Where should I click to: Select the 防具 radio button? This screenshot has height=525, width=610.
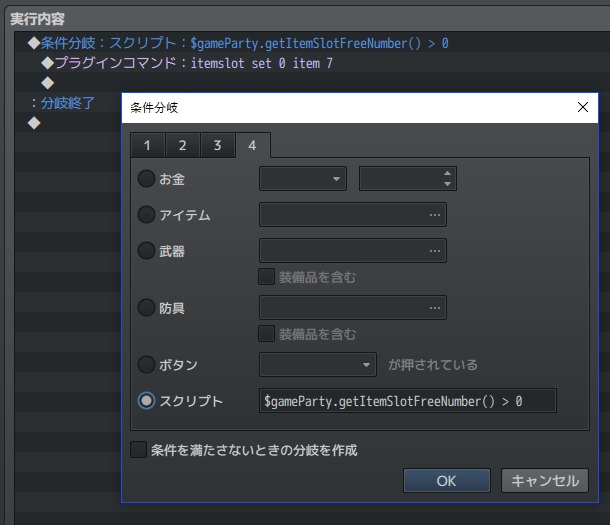tap(147, 308)
